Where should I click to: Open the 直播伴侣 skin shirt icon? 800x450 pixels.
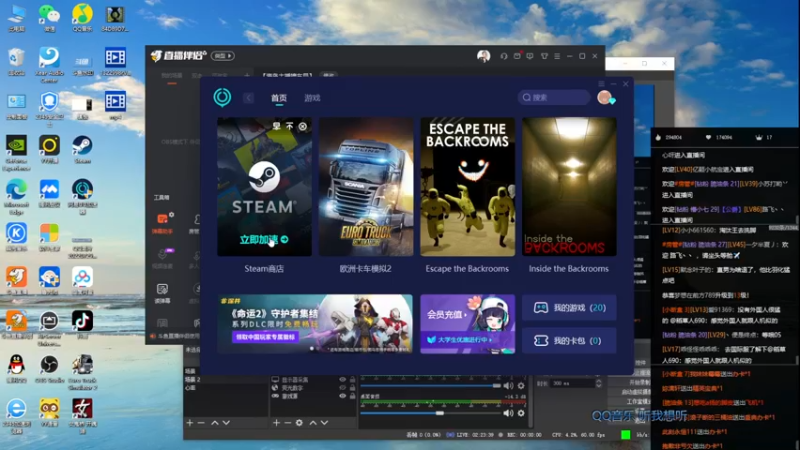[544, 56]
